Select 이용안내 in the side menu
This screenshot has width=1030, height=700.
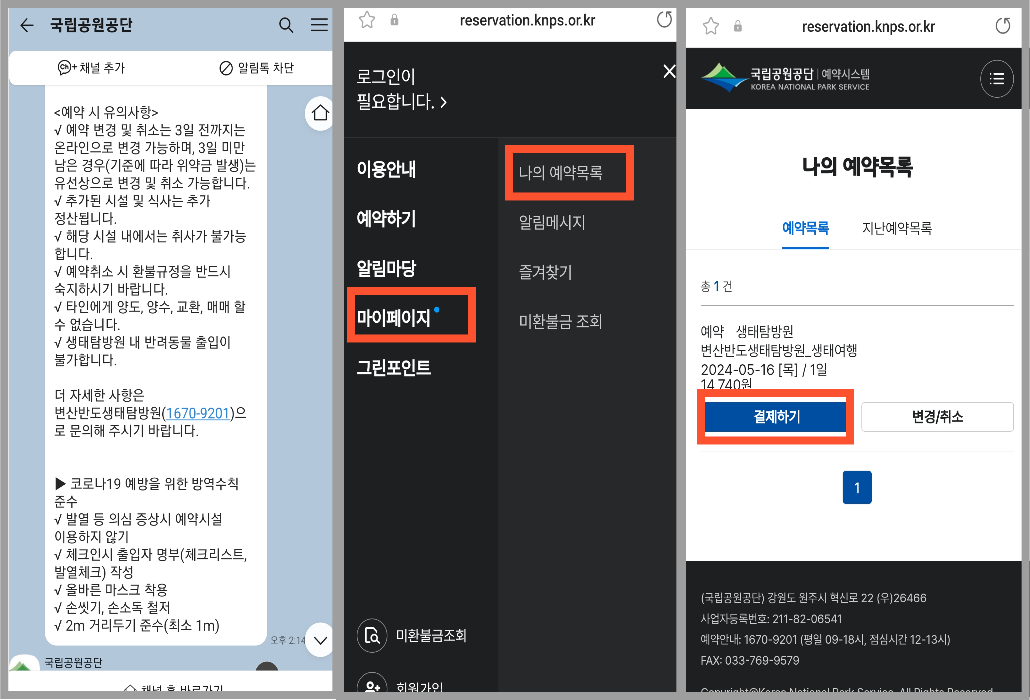[x=386, y=169]
